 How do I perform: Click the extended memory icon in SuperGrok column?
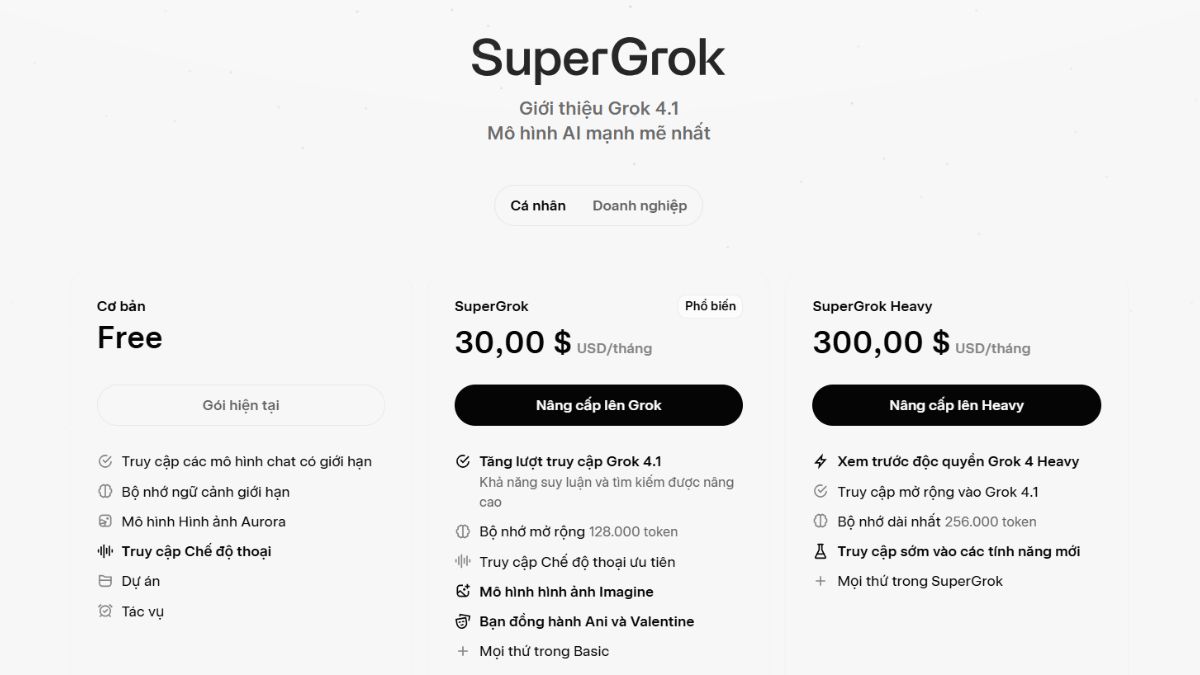(462, 531)
